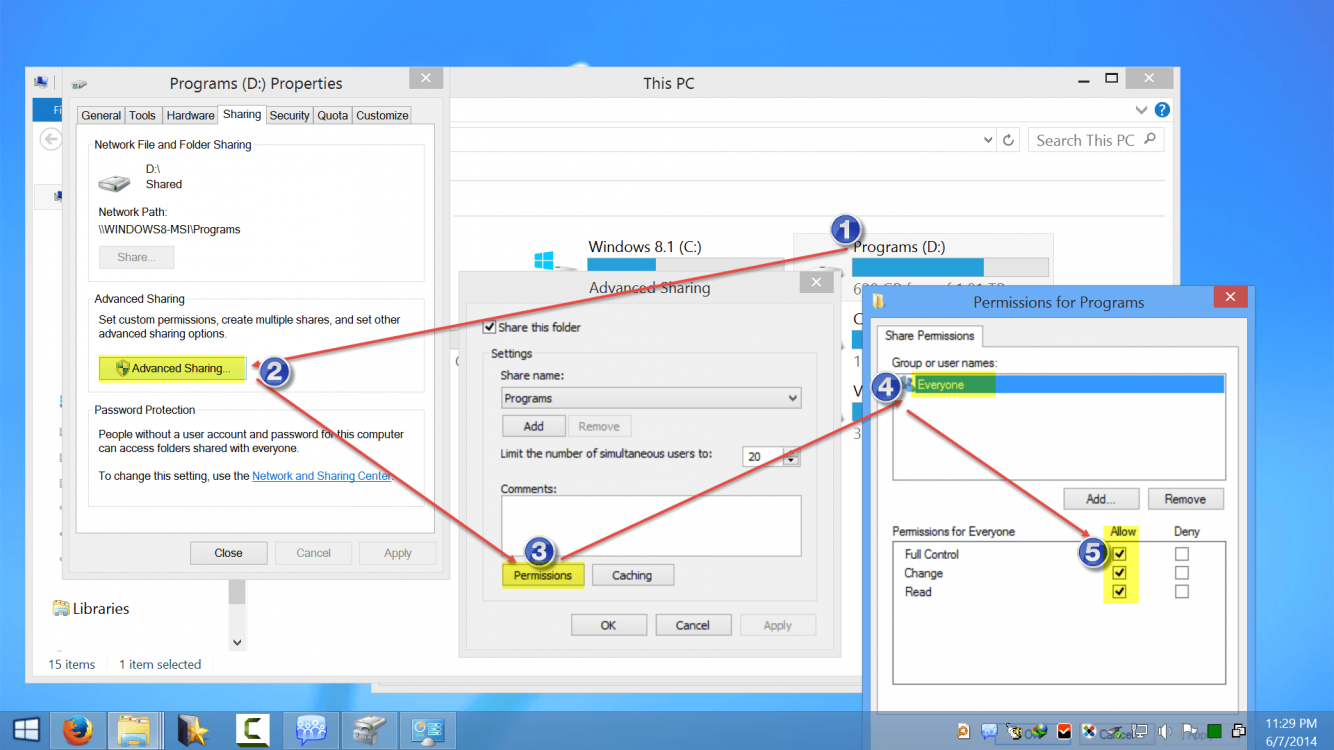Screen dimensions: 1334x750
Task: Click the Permissions button in Advanced Sharing
Action: coord(542,575)
